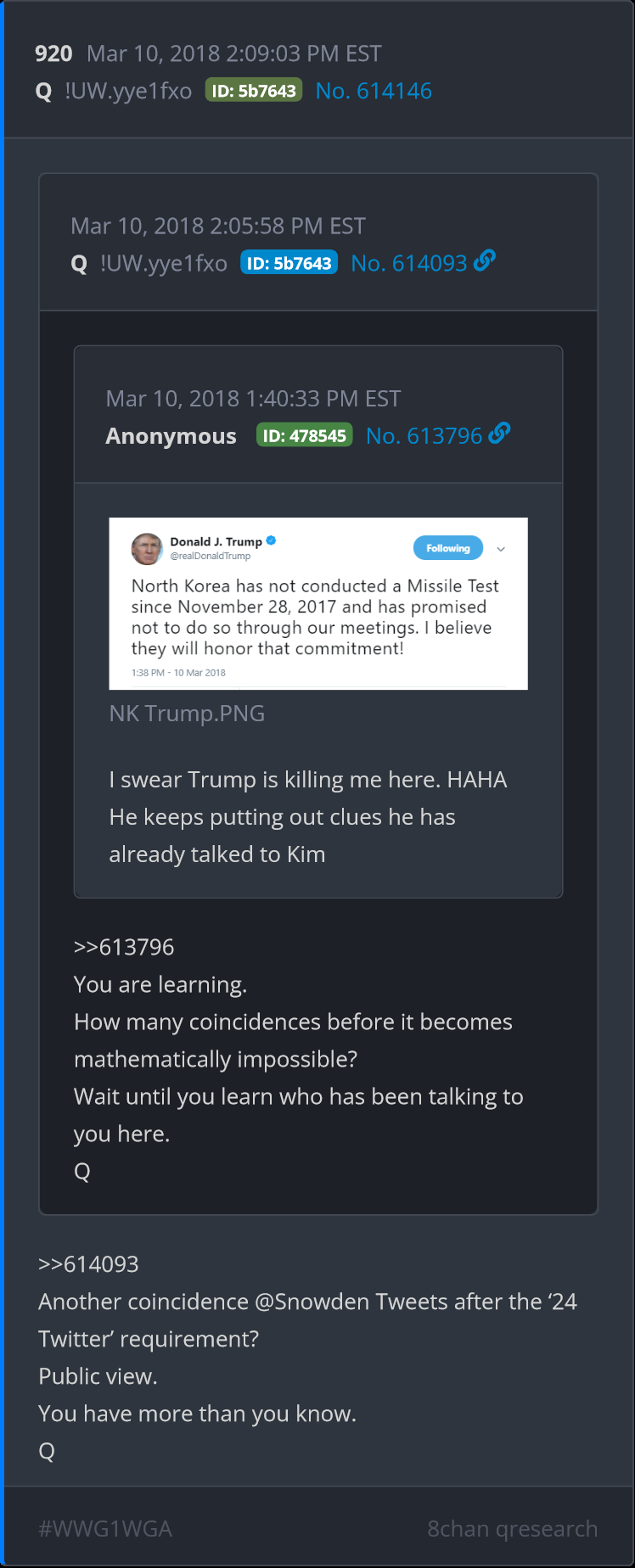Click the green ID: 5b7643 badge

click(254, 91)
